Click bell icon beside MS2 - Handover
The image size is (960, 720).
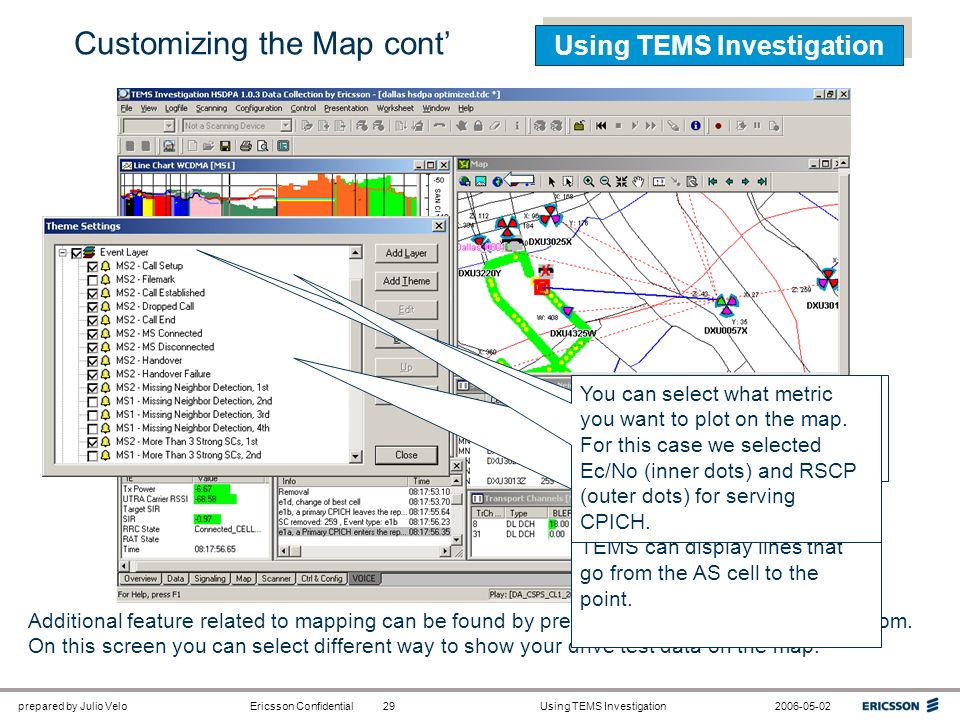click(x=105, y=361)
